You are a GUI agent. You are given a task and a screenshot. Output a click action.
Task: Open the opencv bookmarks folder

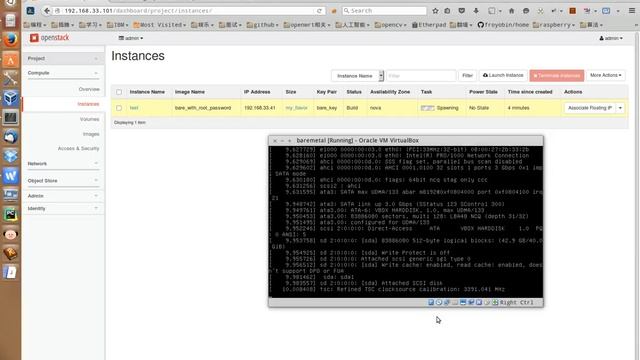(x=391, y=25)
